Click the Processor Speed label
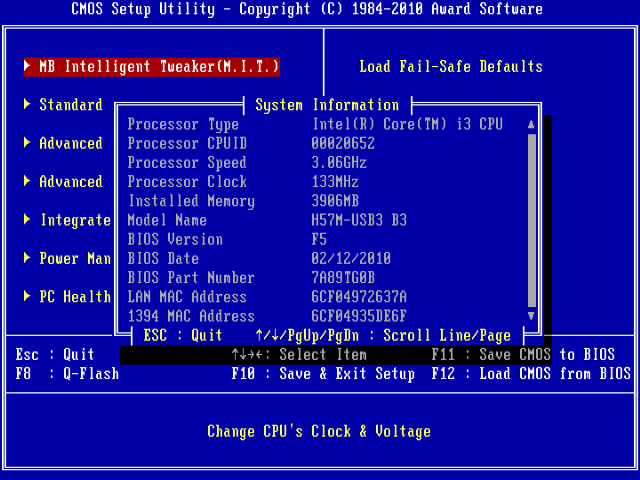The image size is (640, 480). pyautogui.click(x=187, y=162)
